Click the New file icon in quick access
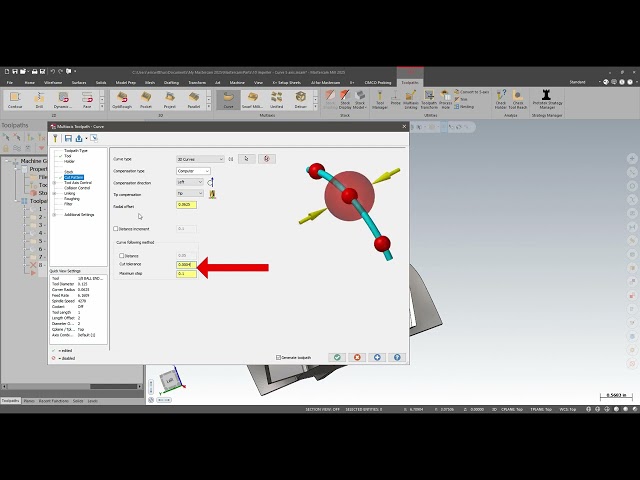The width and height of the screenshot is (640, 480). [7, 71]
